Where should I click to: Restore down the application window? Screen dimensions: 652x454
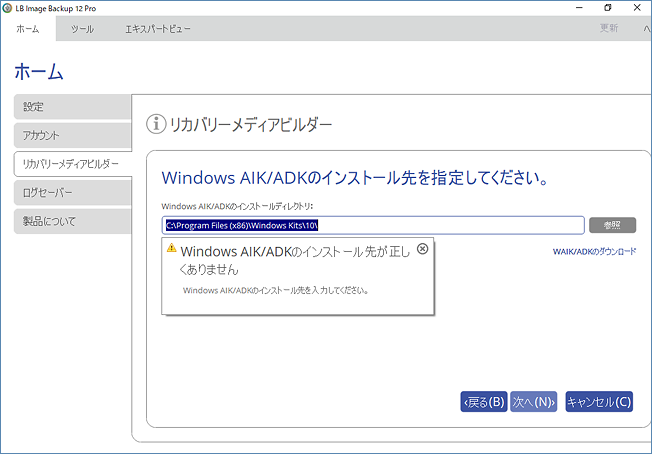pyautogui.click(x=608, y=8)
